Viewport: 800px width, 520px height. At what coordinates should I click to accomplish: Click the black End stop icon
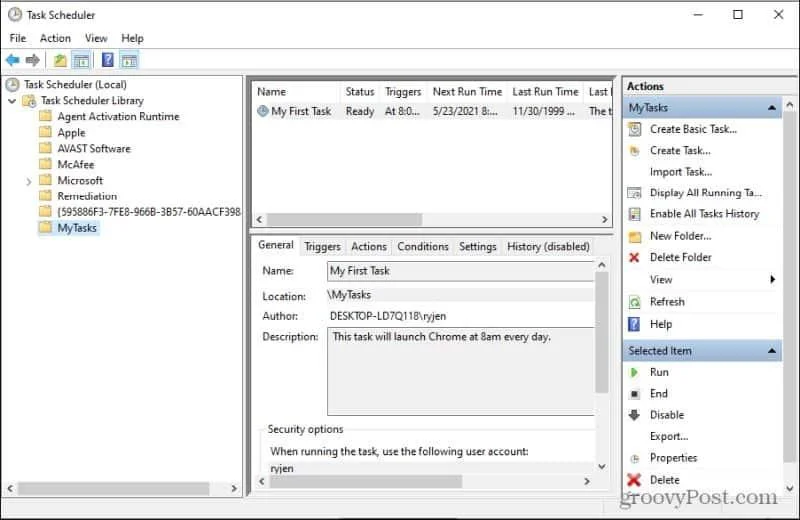click(x=634, y=393)
